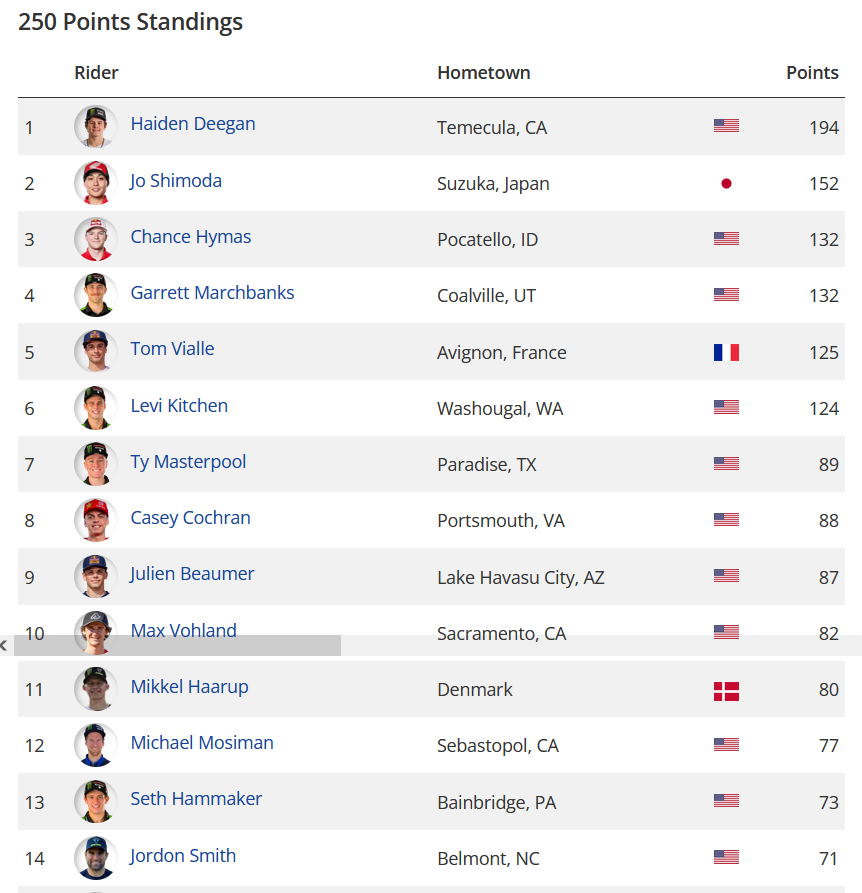Image resolution: width=862 pixels, height=893 pixels.
Task: Open Seth Hammaker's rider link
Action: (196, 798)
